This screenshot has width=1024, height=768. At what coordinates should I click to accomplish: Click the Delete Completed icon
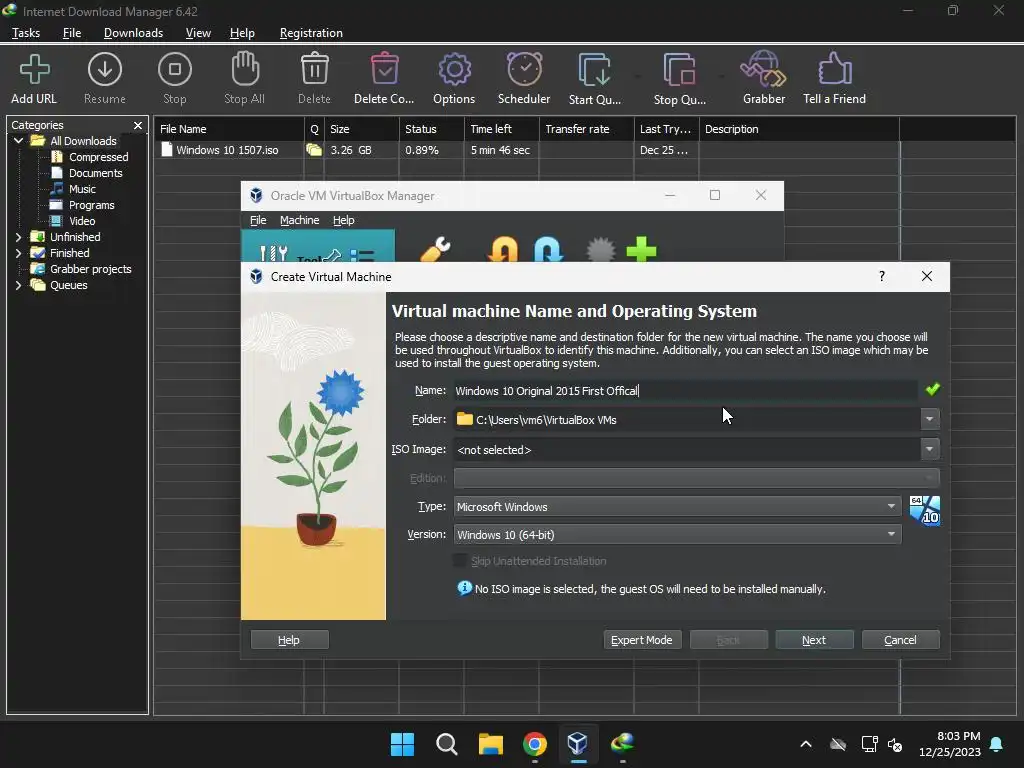384,69
